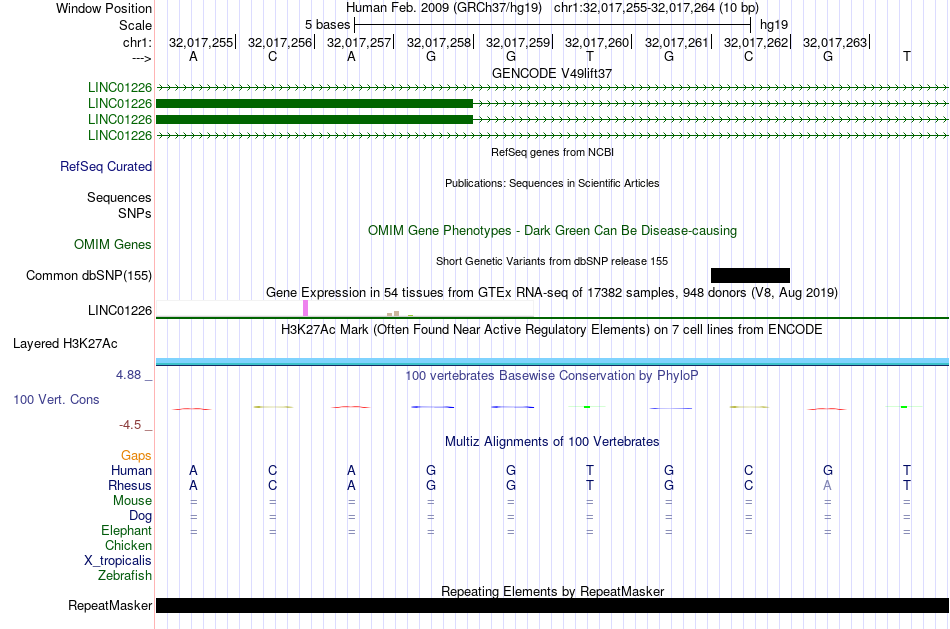Open the Layered H3K27Ac track label
This screenshot has width=950, height=629.
(65, 344)
